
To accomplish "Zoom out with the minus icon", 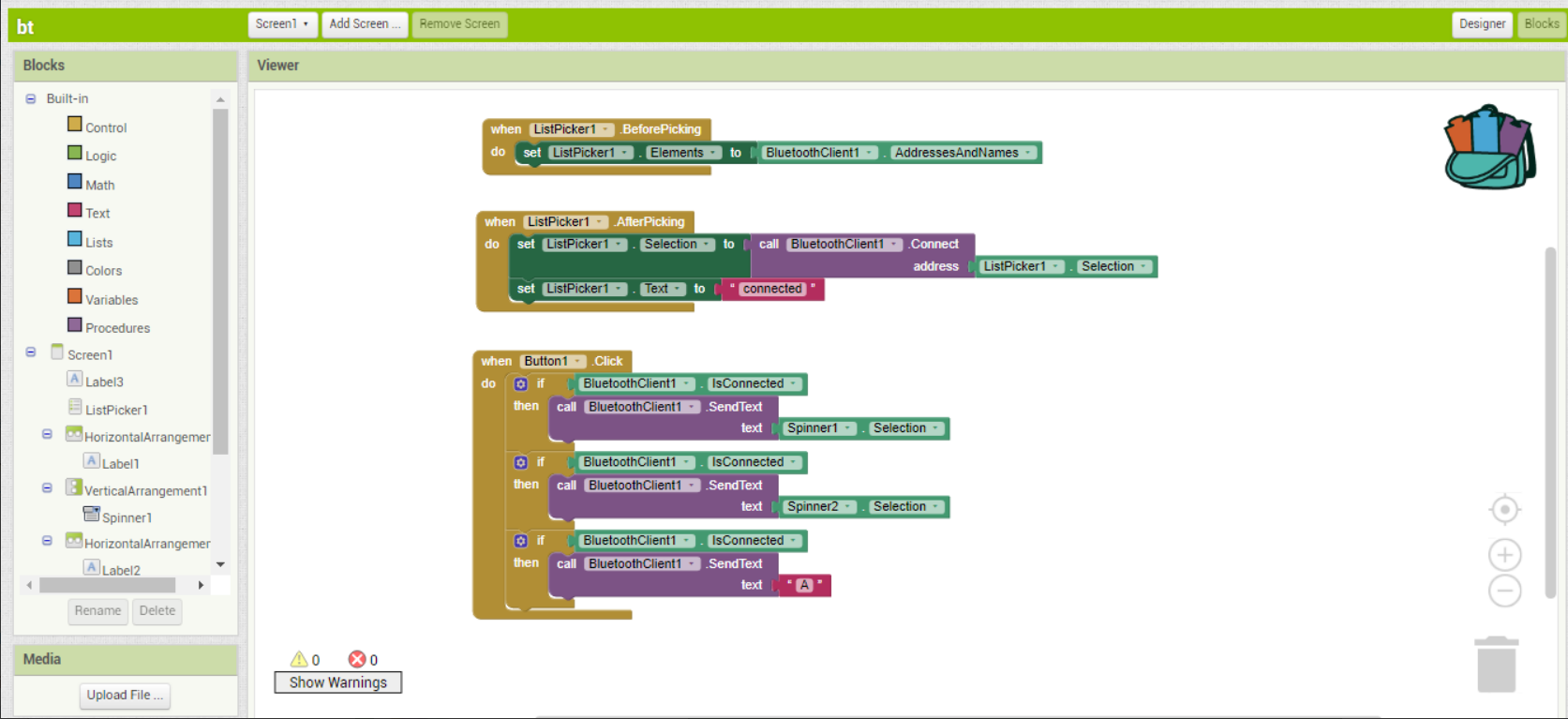I will tap(1504, 591).
